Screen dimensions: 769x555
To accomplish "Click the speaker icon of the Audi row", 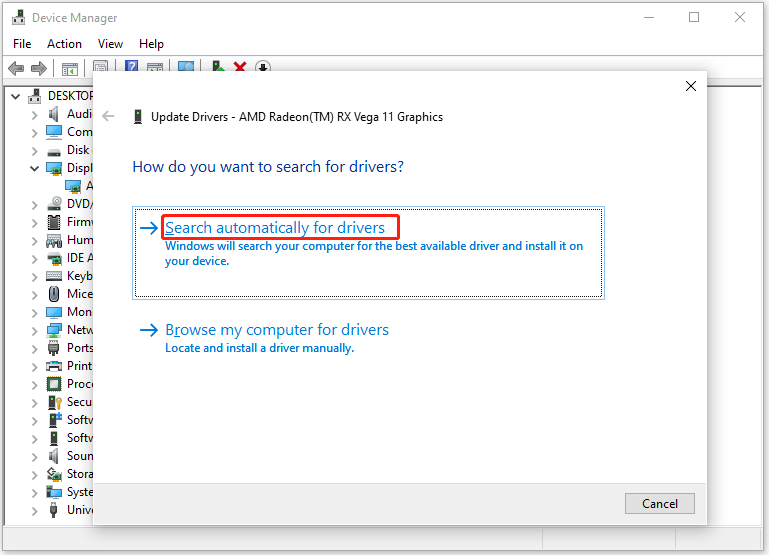I will point(53,114).
